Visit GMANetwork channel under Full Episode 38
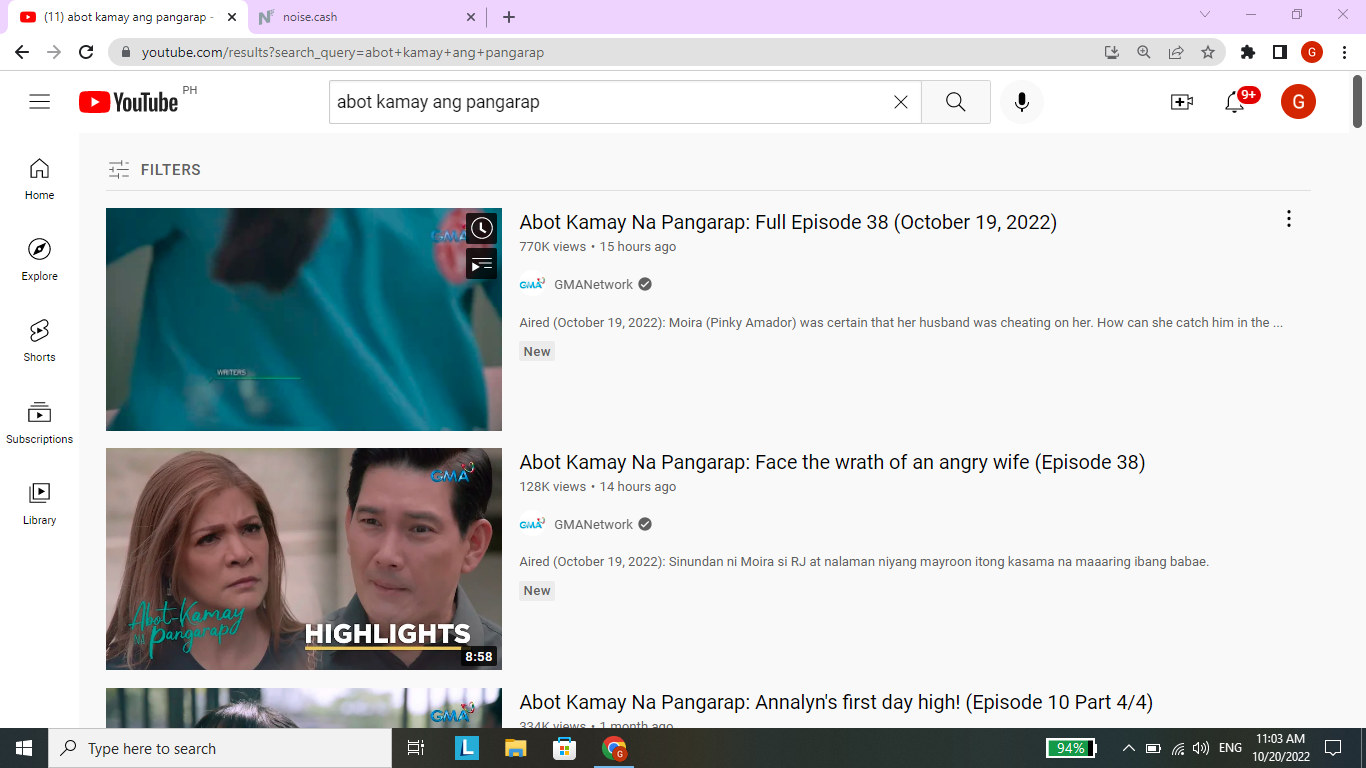 (594, 285)
